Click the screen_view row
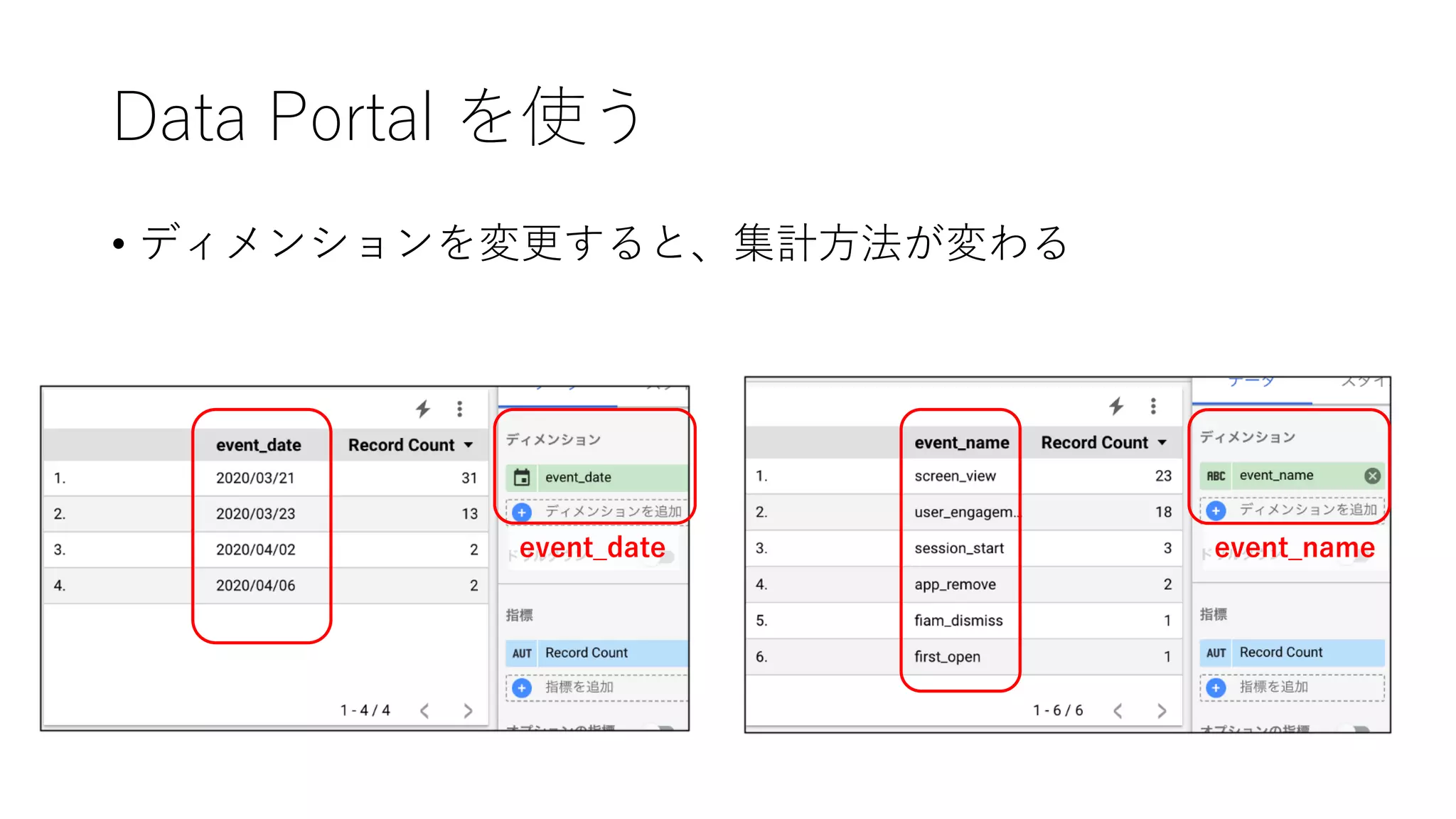1456x819 pixels. click(x=964, y=476)
